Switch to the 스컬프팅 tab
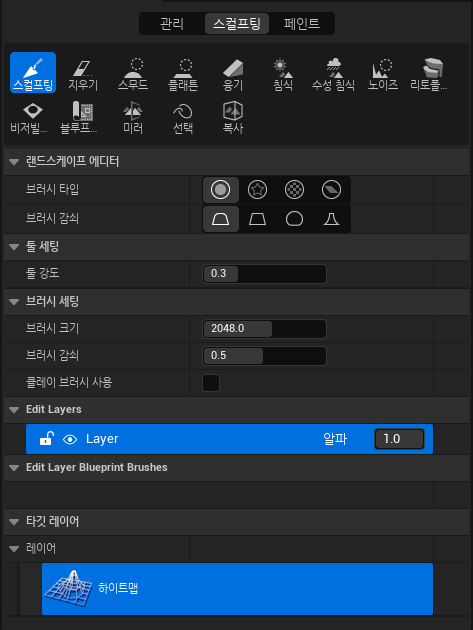Viewport: 473px width, 630px height. pos(237,24)
